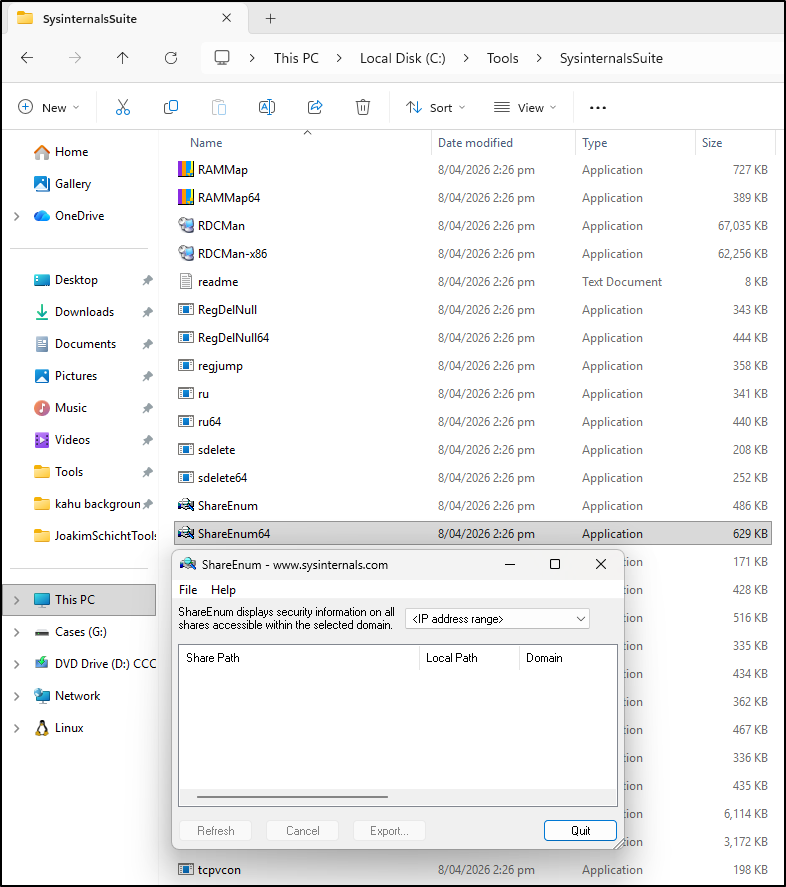Image resolution: width=786 pixels, height=887 pixels.
Task: Sort files by Type column header
Action: coord(635,143)
